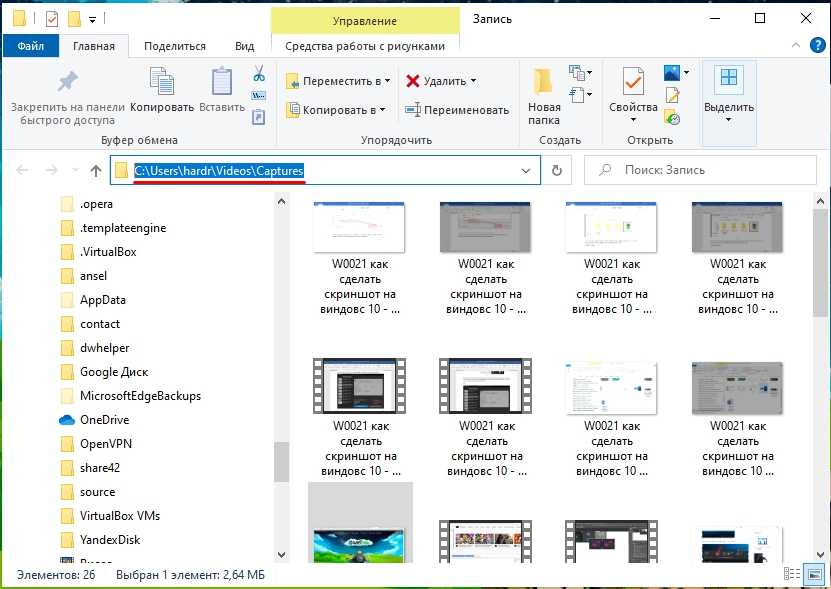This screenshot has height=589, width=831.
Task: Click the search field Поиск: Запись
Action: (x=700, y=171)
